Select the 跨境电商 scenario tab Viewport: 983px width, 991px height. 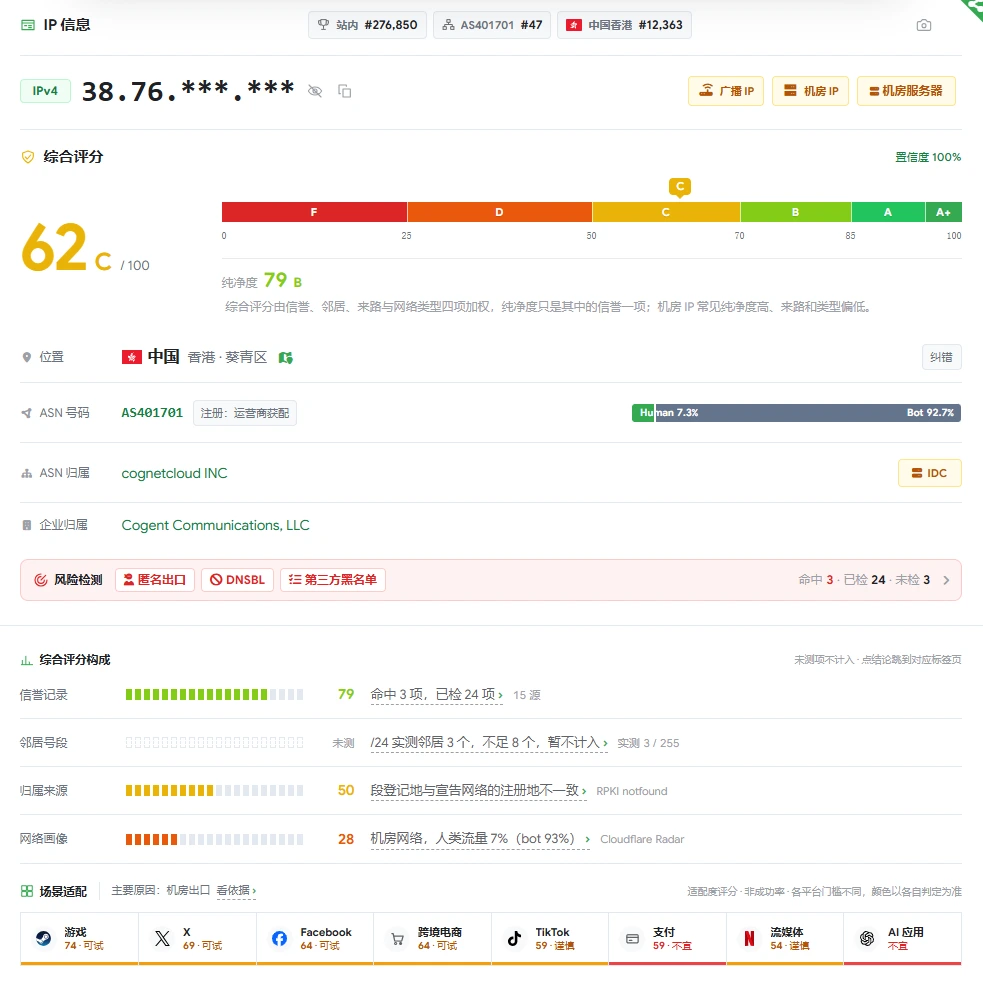432,939
